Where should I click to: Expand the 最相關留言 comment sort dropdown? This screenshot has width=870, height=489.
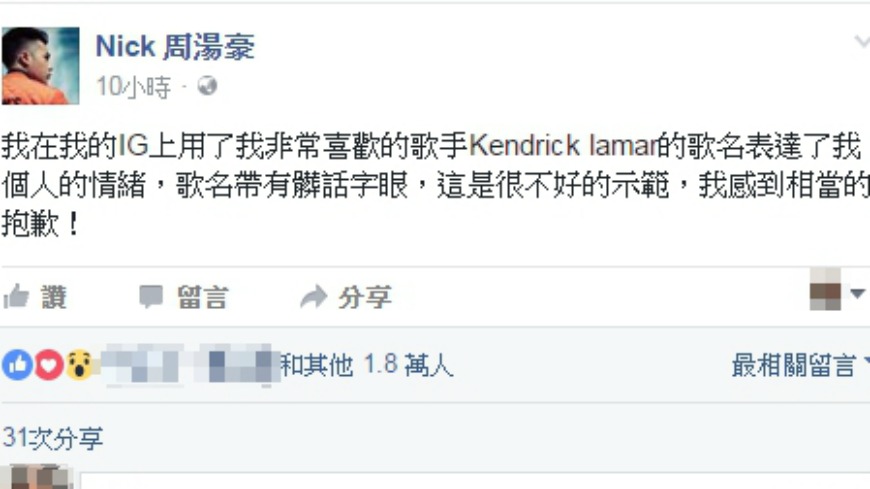(799, 365)
